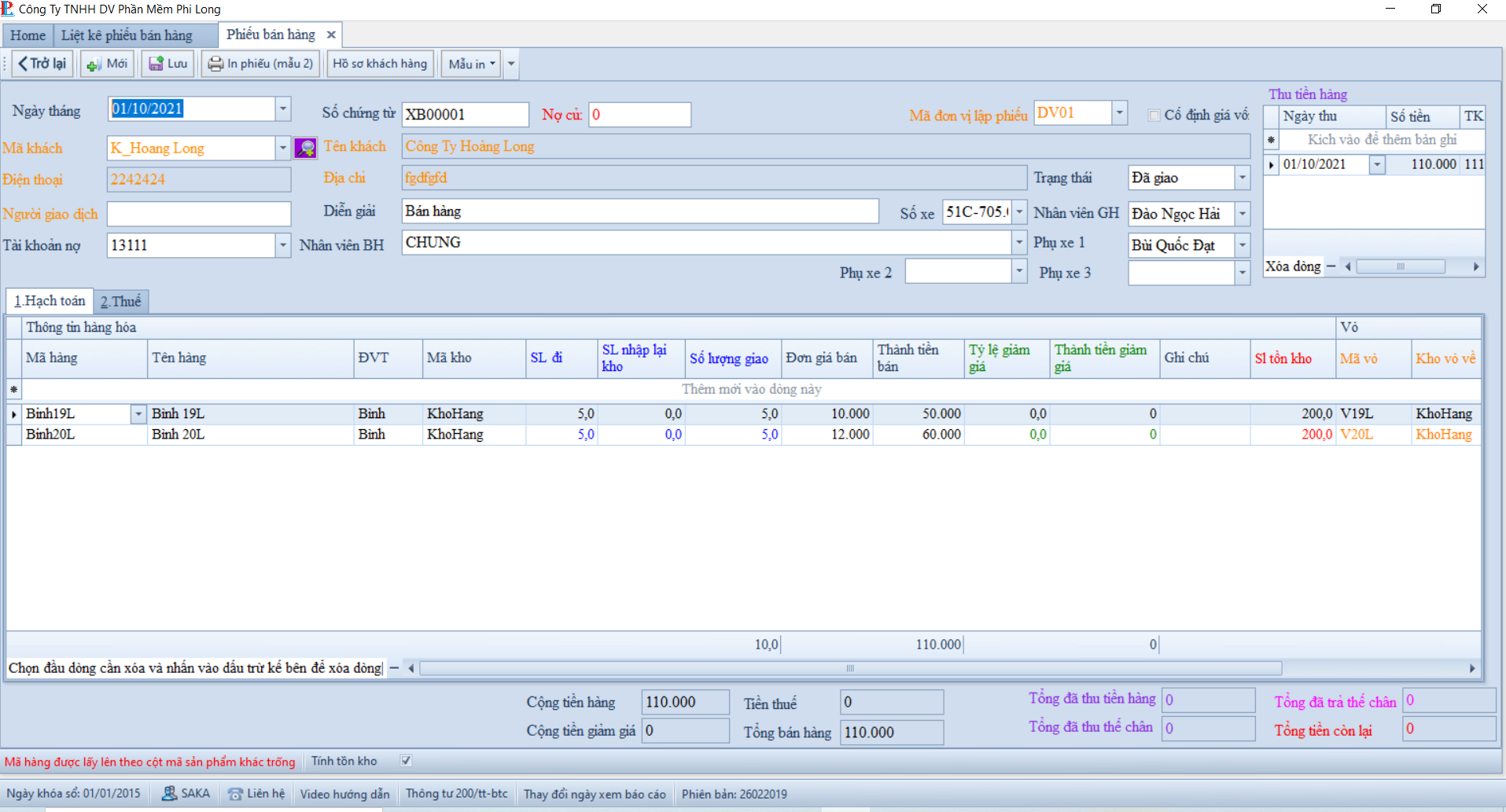
Task: Create a new voucher with Mới
Action: pos(108,64)
